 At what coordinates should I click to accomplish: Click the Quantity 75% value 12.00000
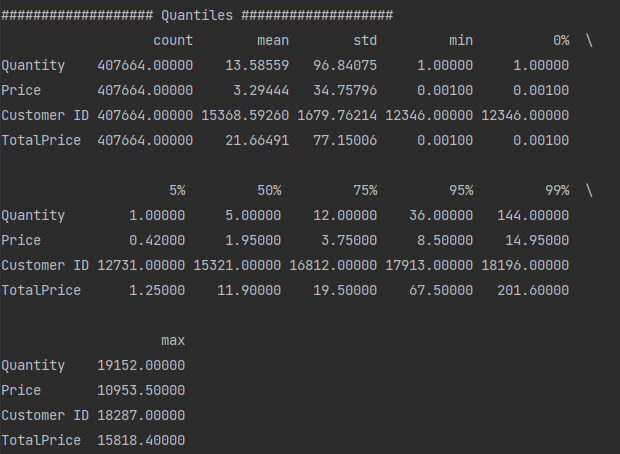click(x=345, y=215)
